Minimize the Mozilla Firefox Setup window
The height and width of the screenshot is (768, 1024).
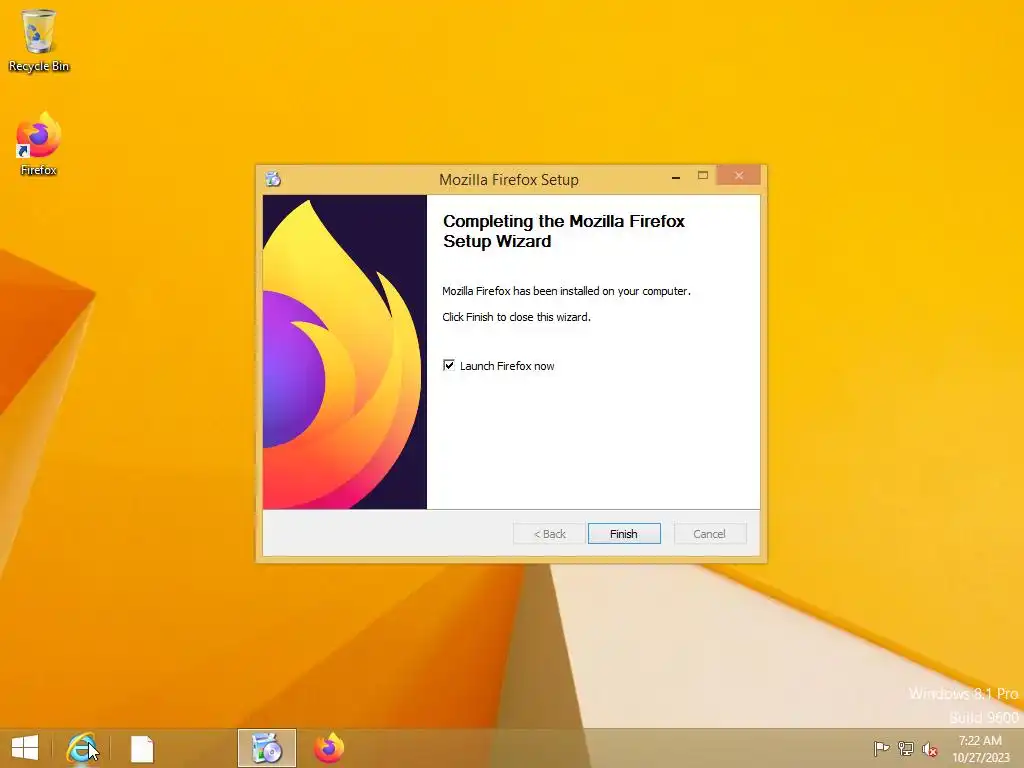(676, 177)
